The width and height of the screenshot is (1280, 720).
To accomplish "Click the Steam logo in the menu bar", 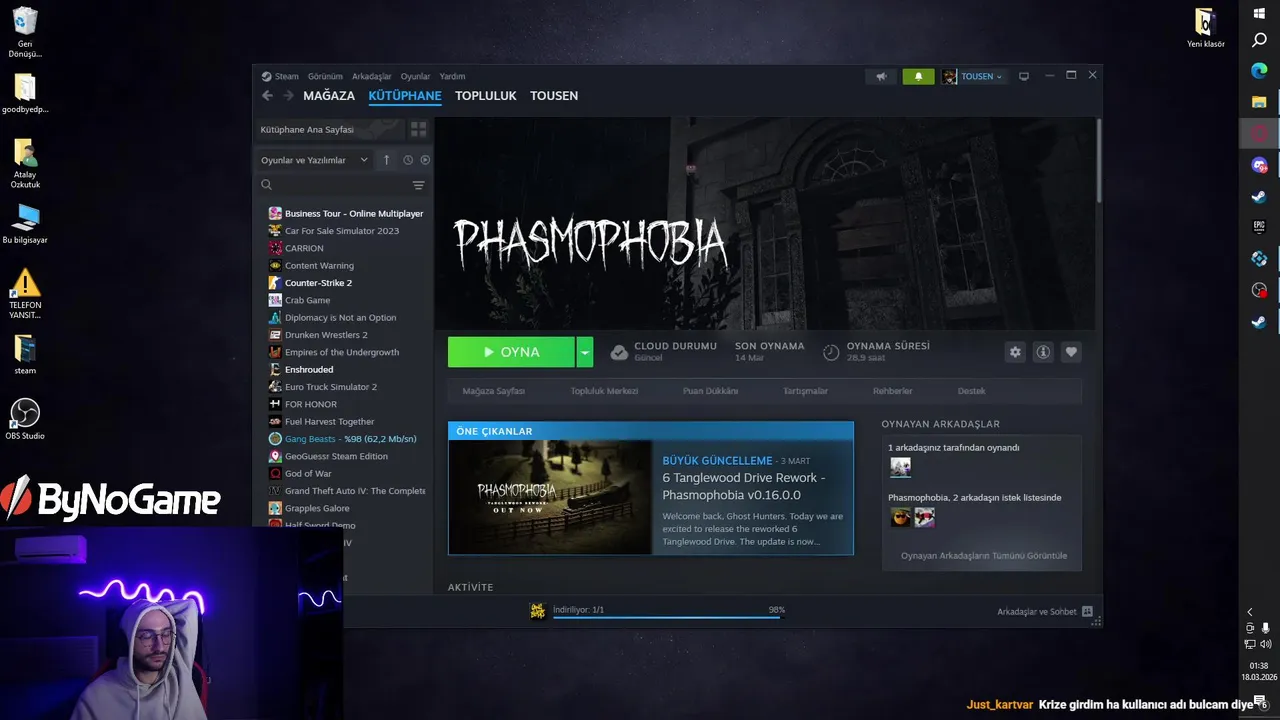I will 267,76.
